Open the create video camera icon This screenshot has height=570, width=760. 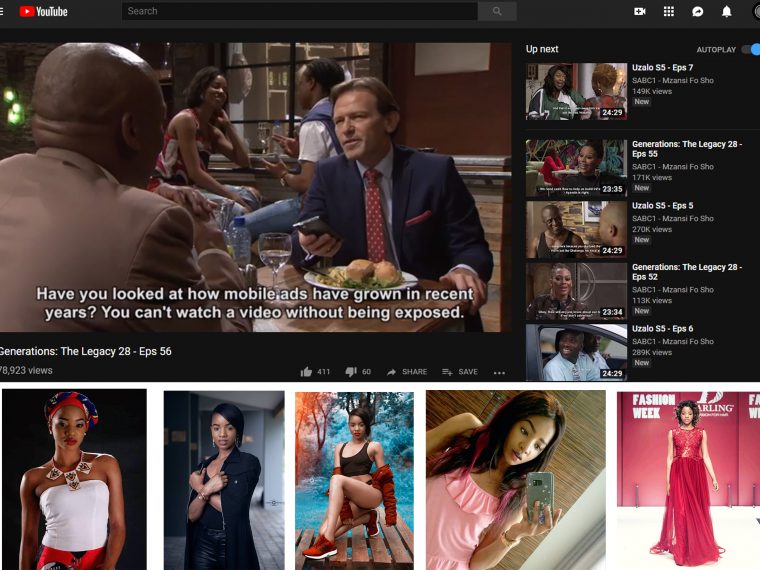coord(640,12)
